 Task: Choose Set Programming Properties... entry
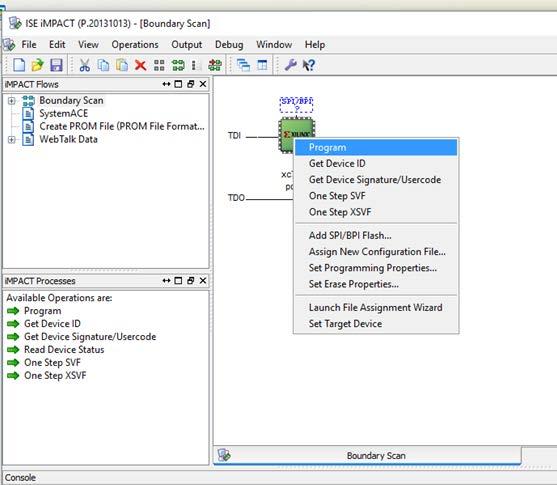tap(376, 268)
